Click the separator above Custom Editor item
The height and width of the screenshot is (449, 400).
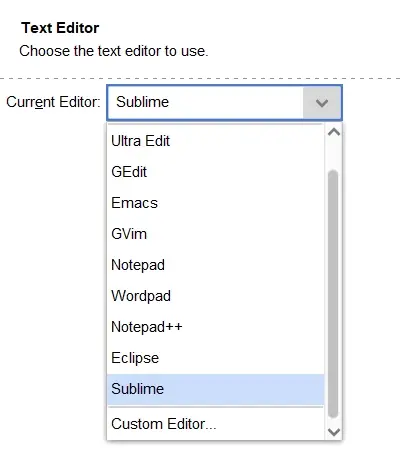click(215, 407)
